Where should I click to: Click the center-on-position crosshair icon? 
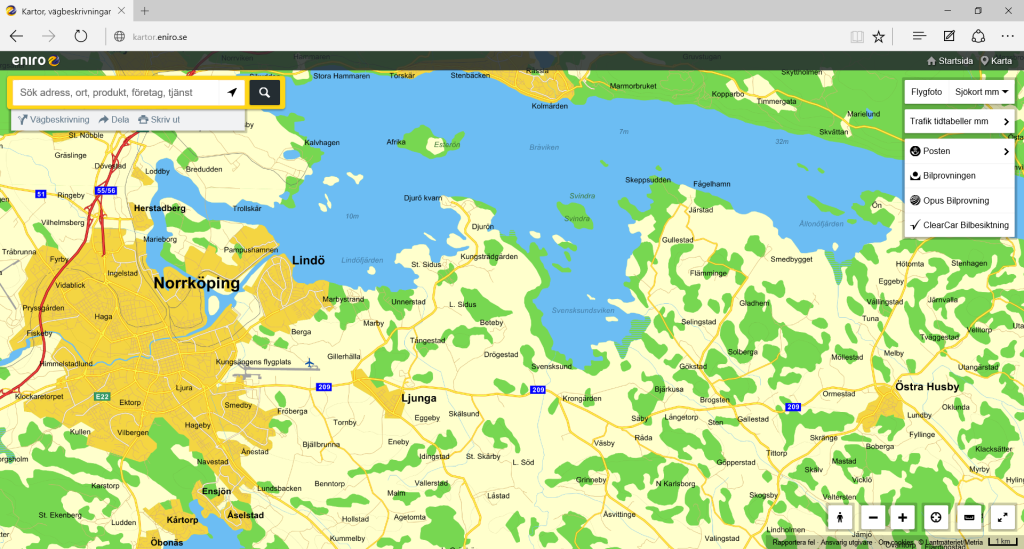pos(936,518)
